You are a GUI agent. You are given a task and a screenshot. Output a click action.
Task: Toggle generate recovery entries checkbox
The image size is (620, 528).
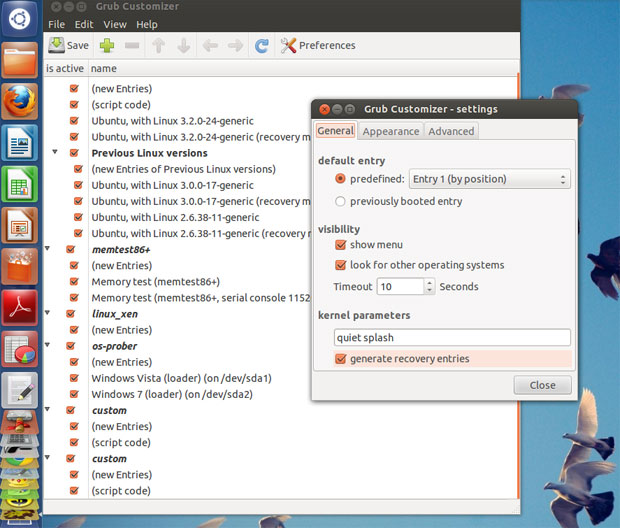pyautogui.click(x=340, y=359)
